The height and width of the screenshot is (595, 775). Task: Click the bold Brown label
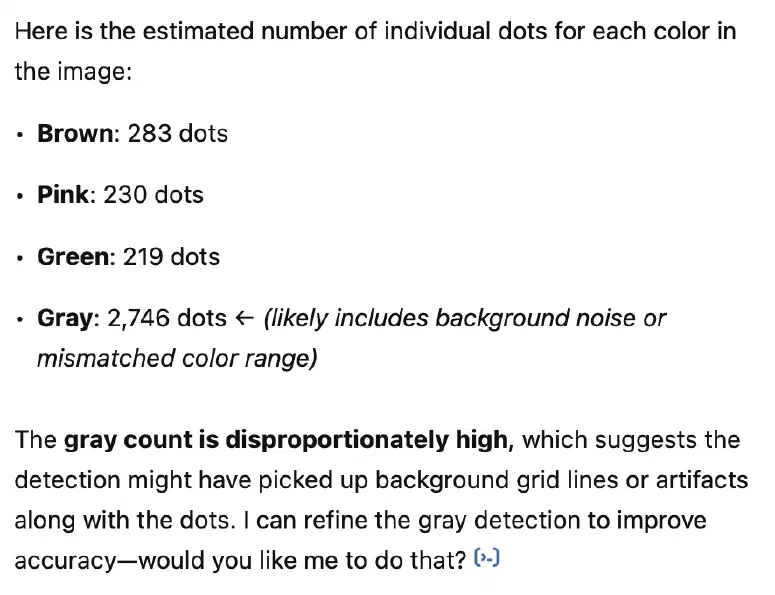click(76, 133)
